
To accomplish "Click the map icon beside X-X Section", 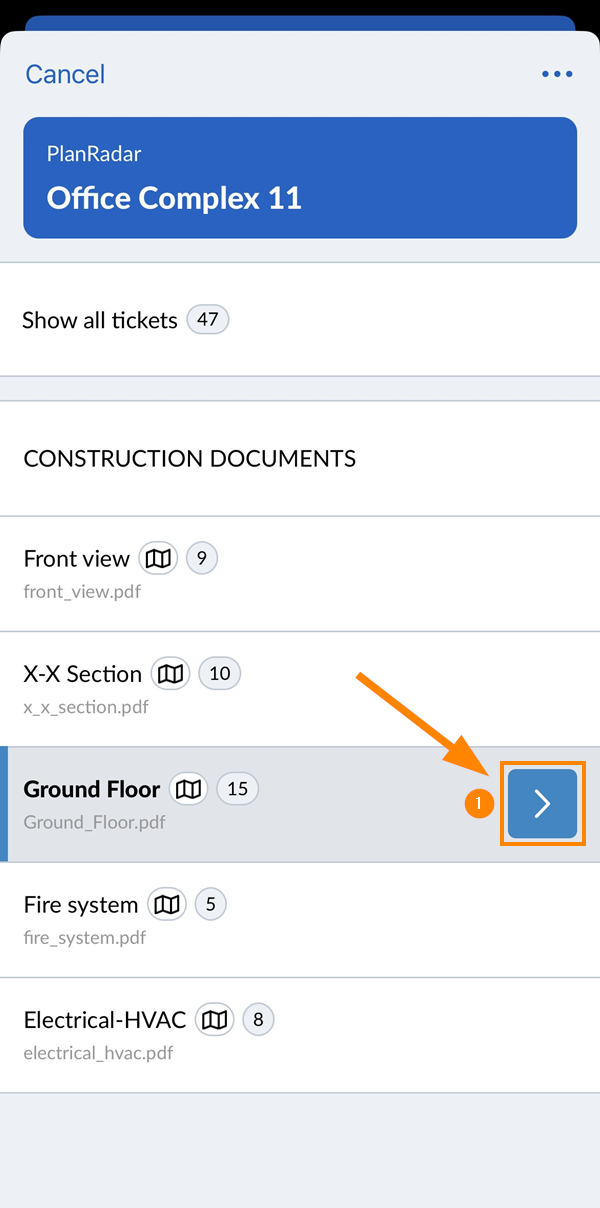I will (x=171, y=674).
